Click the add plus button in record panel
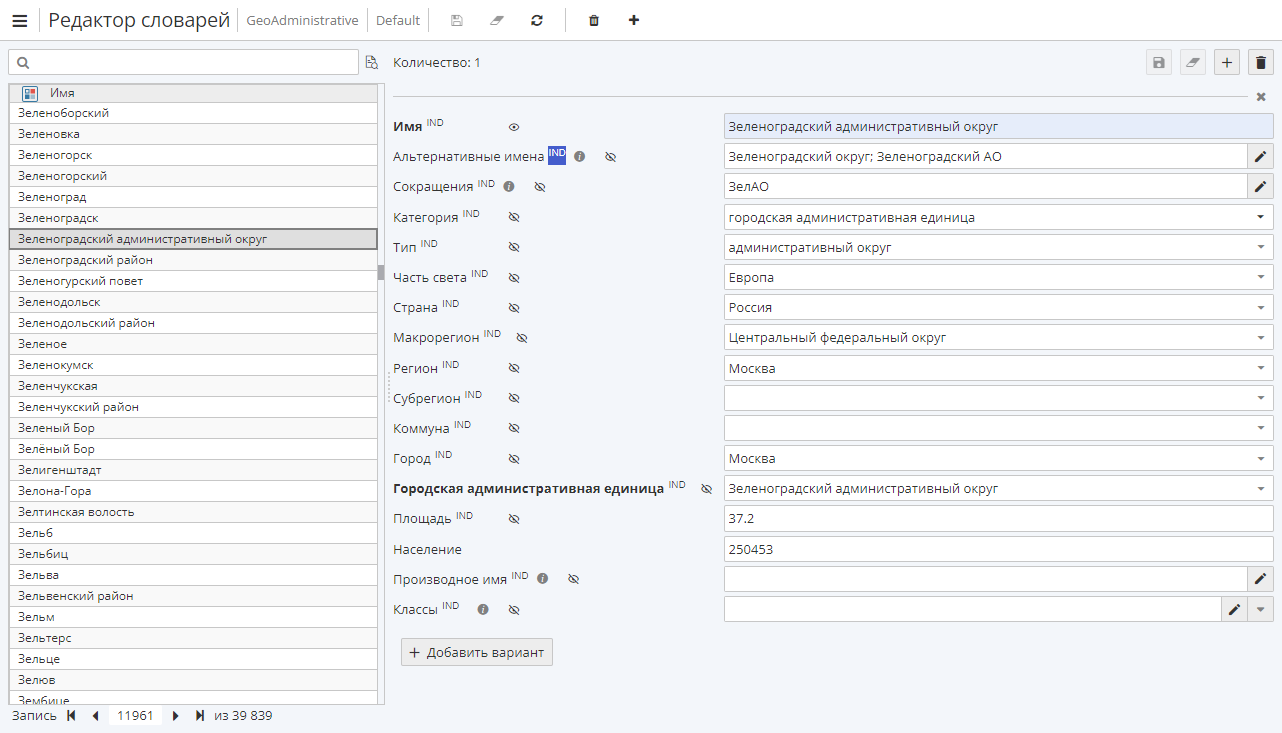Image resolution: width=1282 pixels, height=733 pixels. tap(1227, 62)
